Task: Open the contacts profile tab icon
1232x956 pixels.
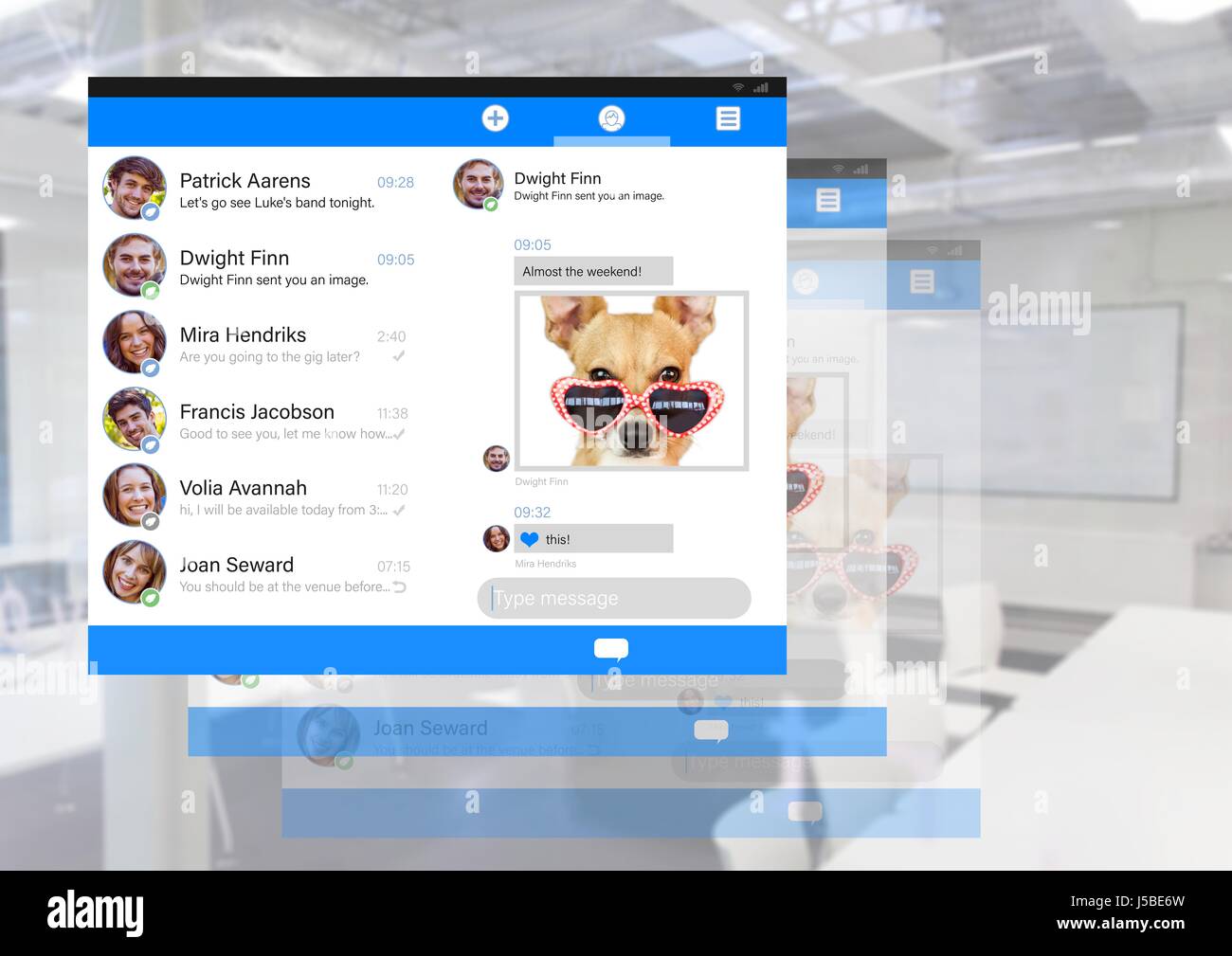Action: (611, 118)
